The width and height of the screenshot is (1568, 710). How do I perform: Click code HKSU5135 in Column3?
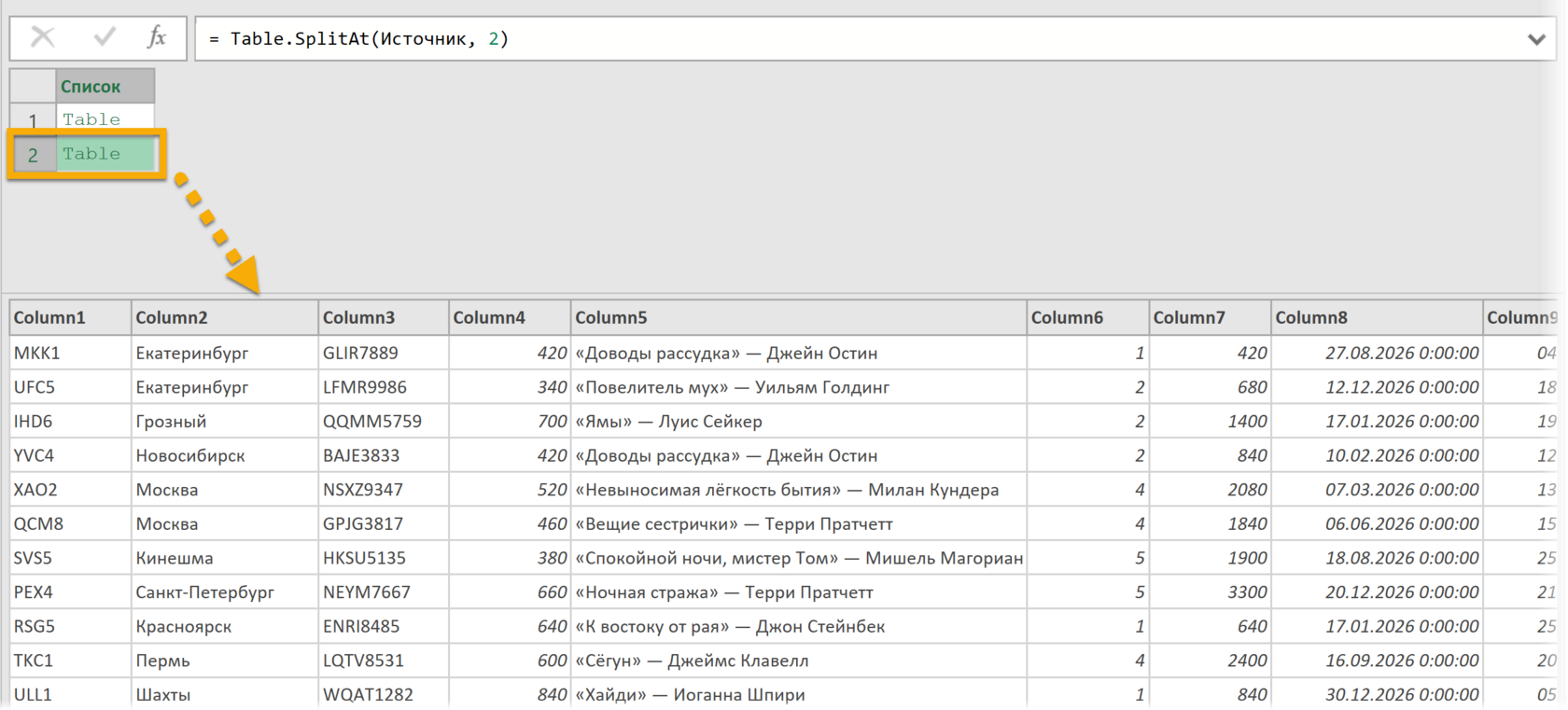tap(384, 558)
